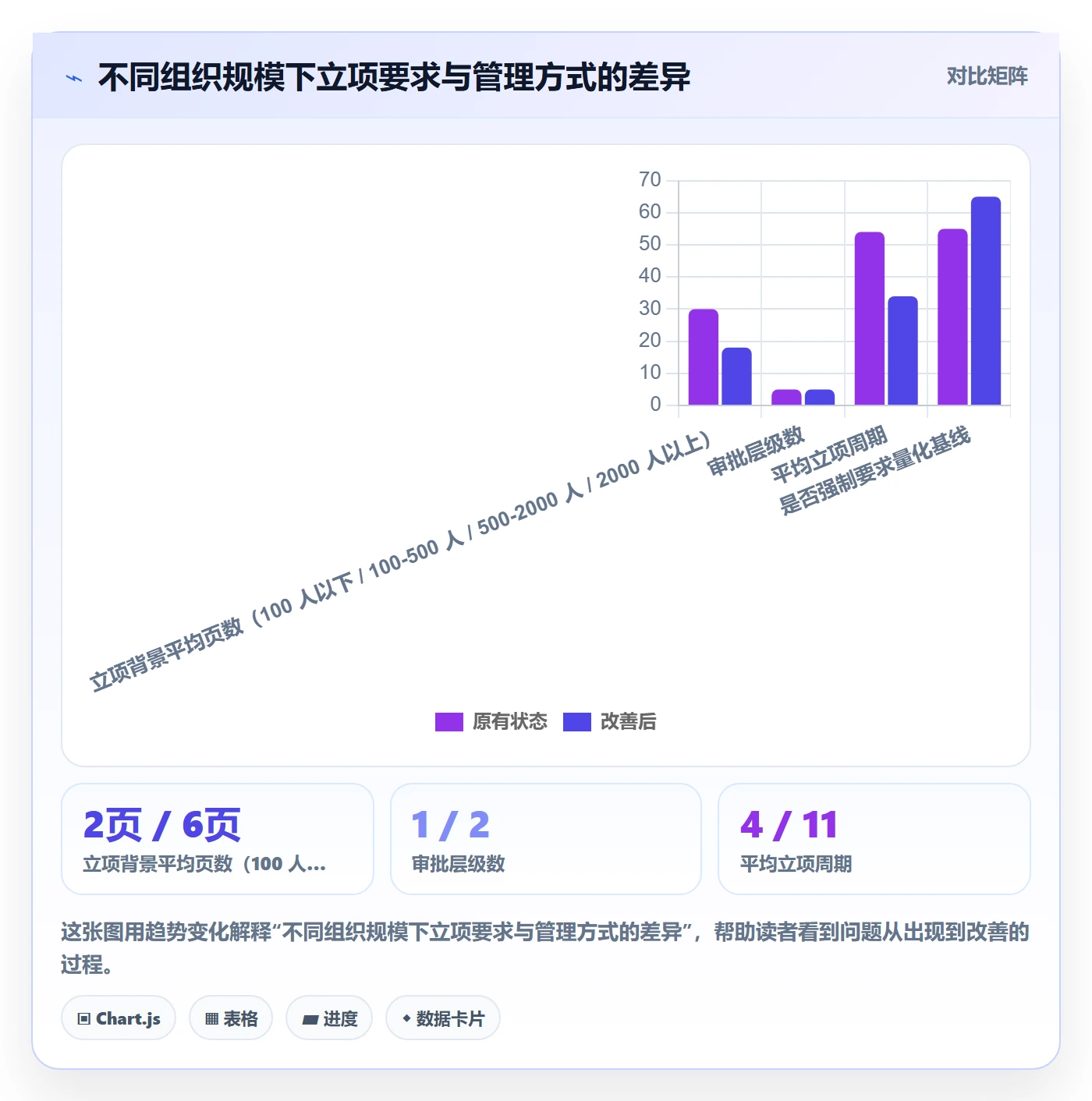The height and width of the screenshot is (1101, 1092).
Task: Click the 是否强制要求量化基线 axis label
Action: click(874, 470)
